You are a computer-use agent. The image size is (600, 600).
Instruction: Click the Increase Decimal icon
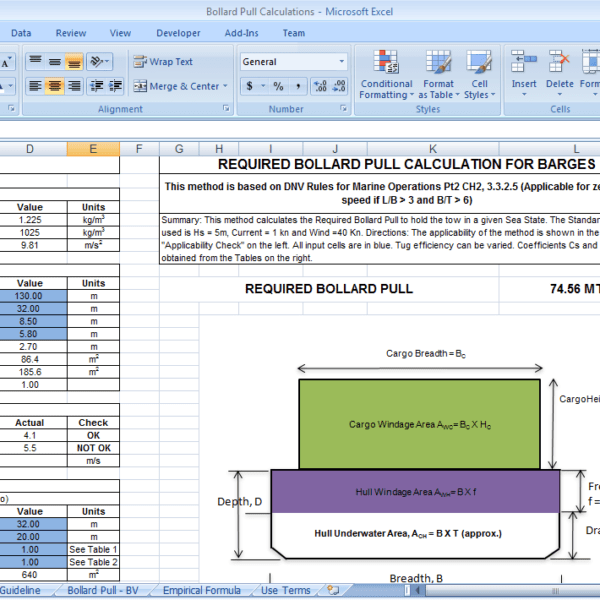point(320,86)
